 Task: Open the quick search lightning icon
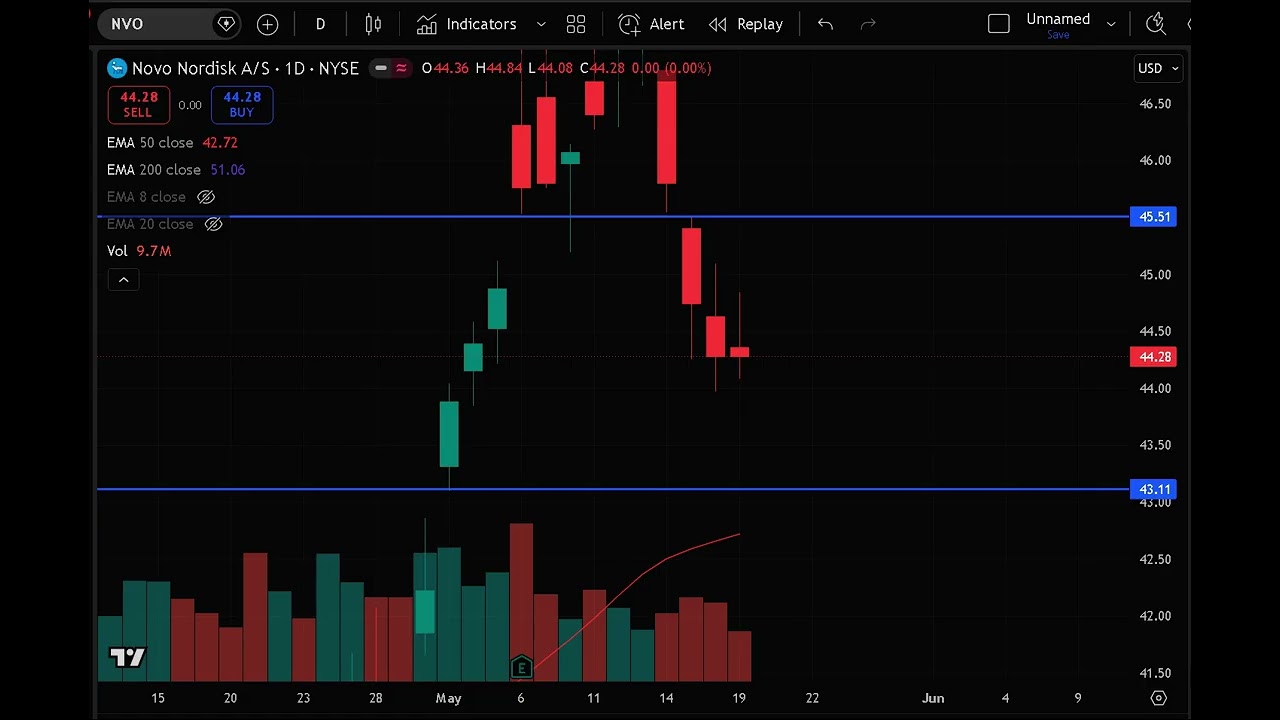tap(1156, 24)
